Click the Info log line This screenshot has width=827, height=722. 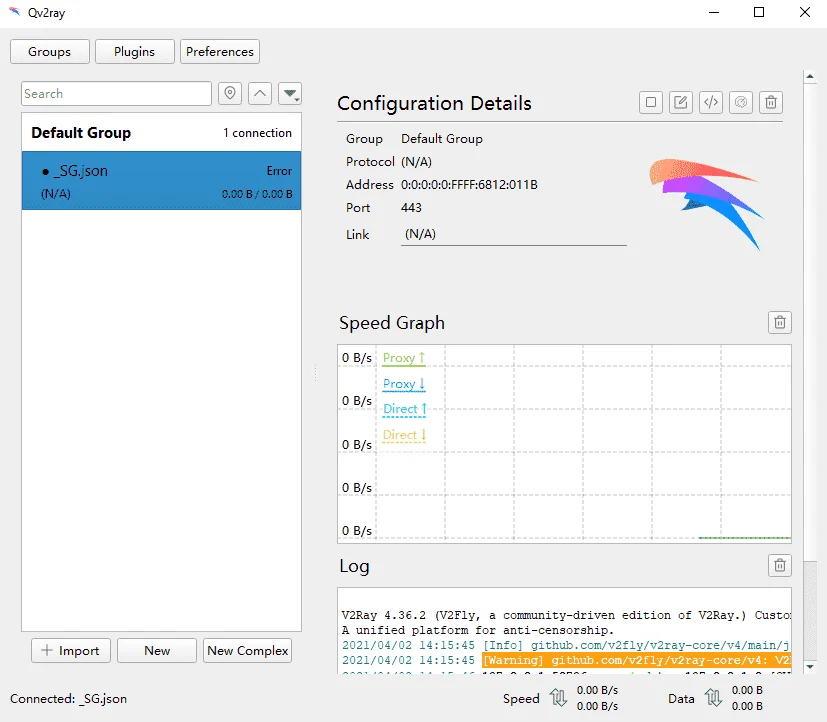(x=566, y=645)
